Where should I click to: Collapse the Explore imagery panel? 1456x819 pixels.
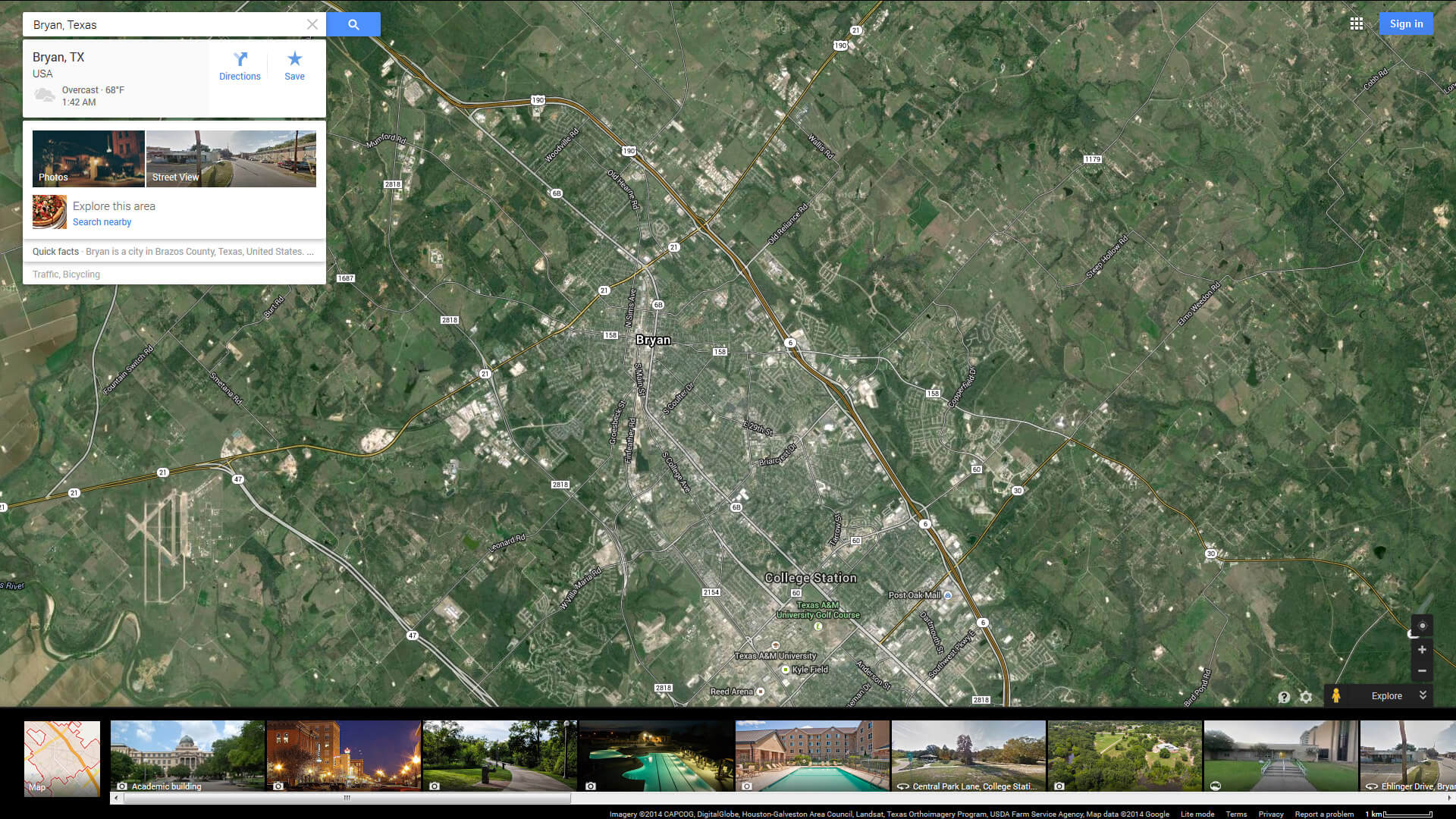(x=1423, y=695)
